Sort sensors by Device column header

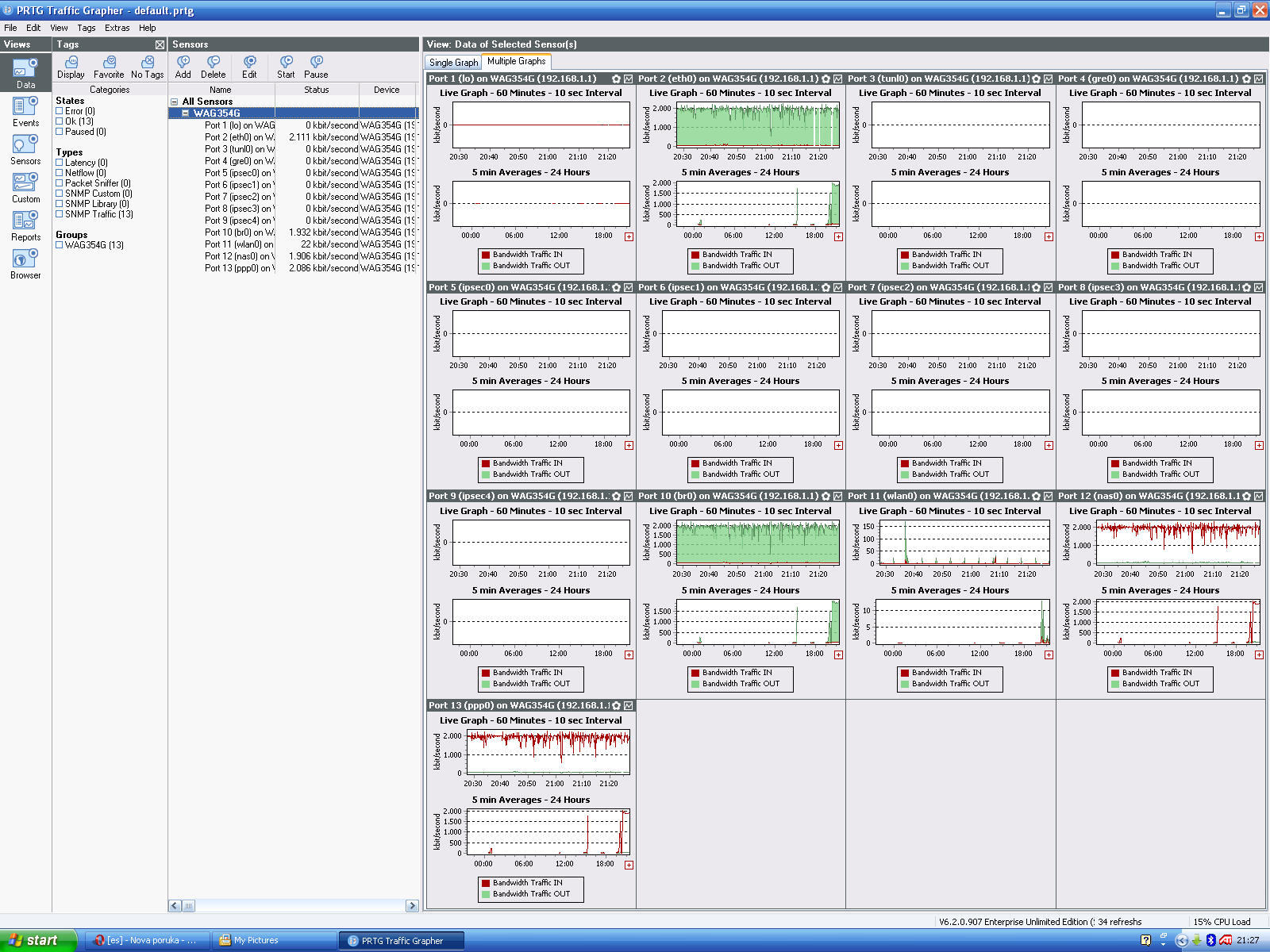pyautogui.click(x=387, y=90)
